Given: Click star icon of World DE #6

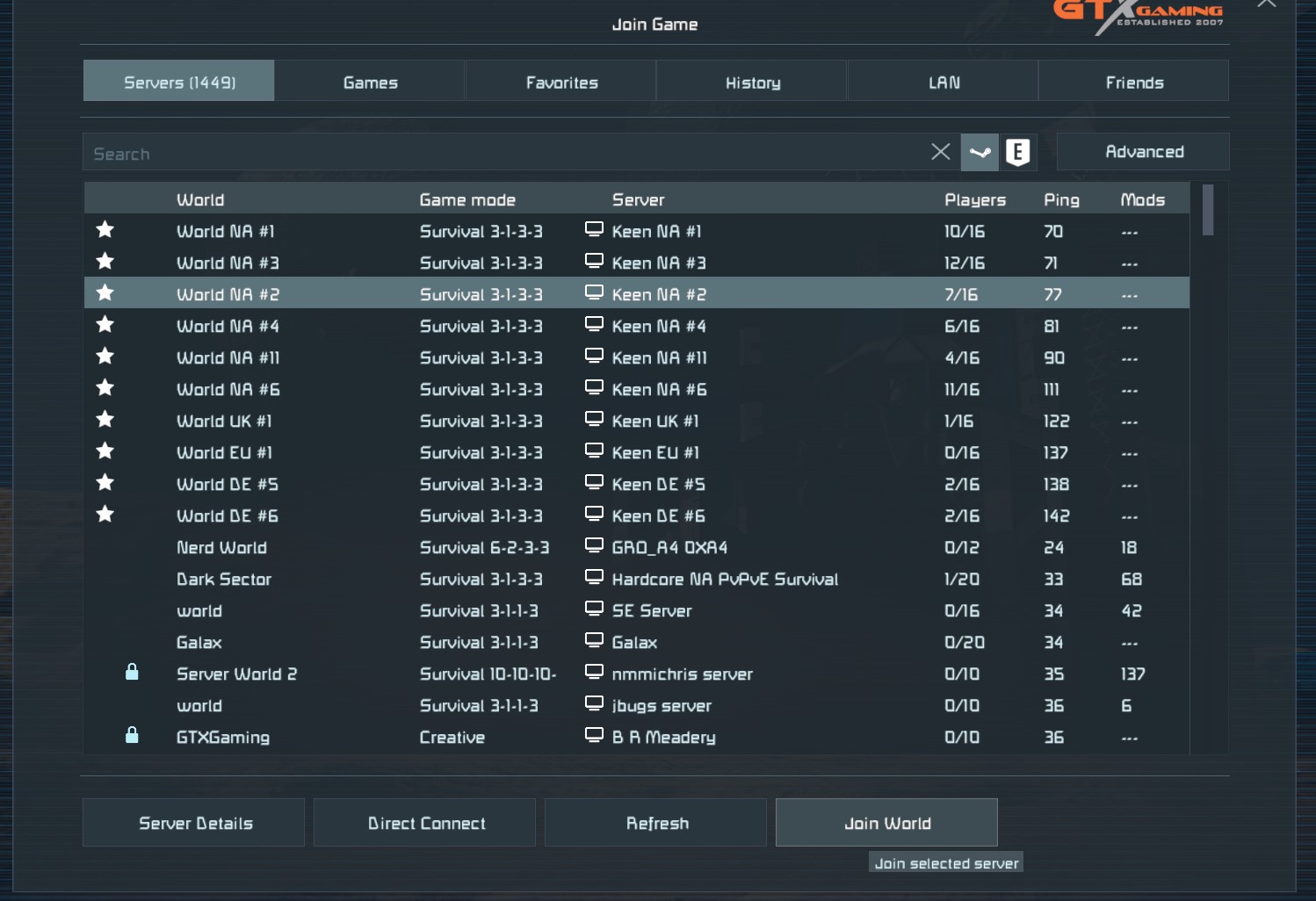Looking at the screenshot, I should coord(105,515).
